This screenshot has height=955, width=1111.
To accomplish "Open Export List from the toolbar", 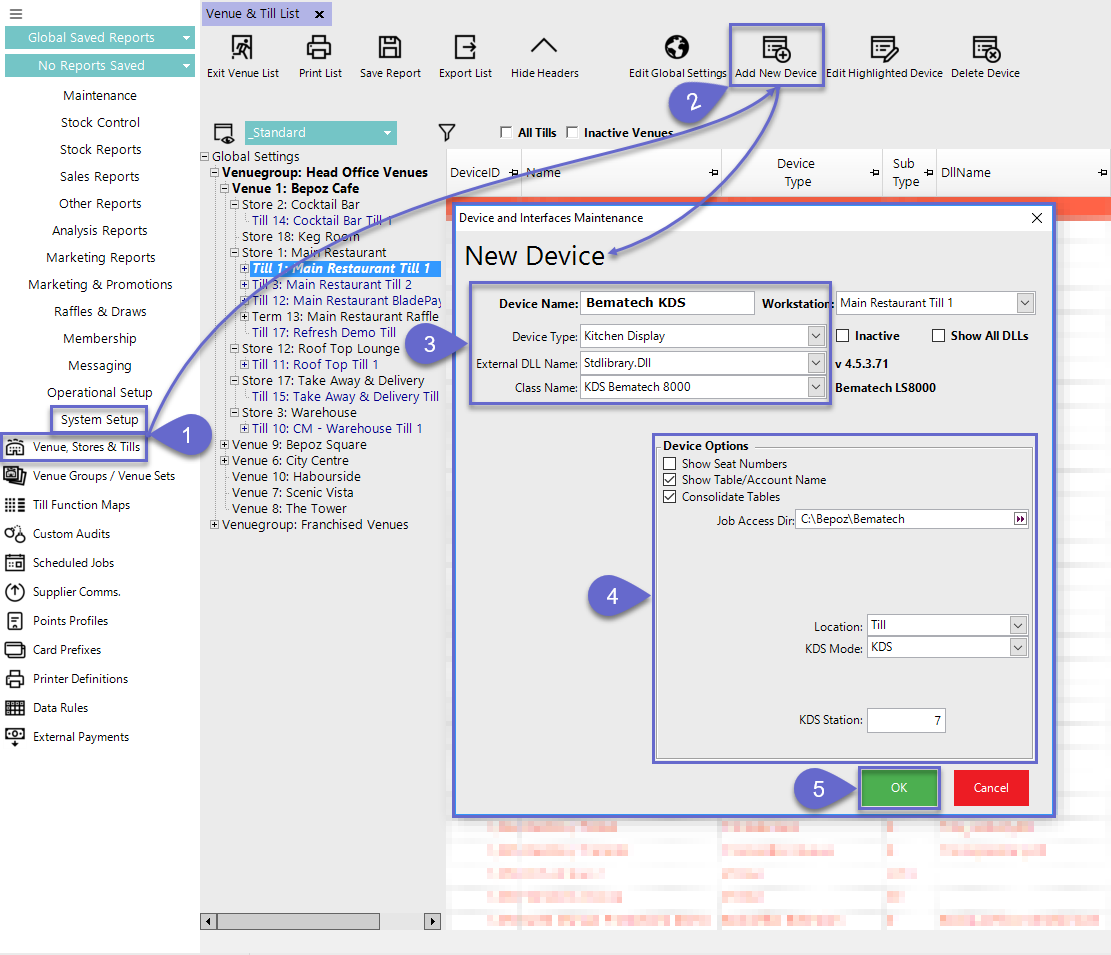I will point(465,47).
